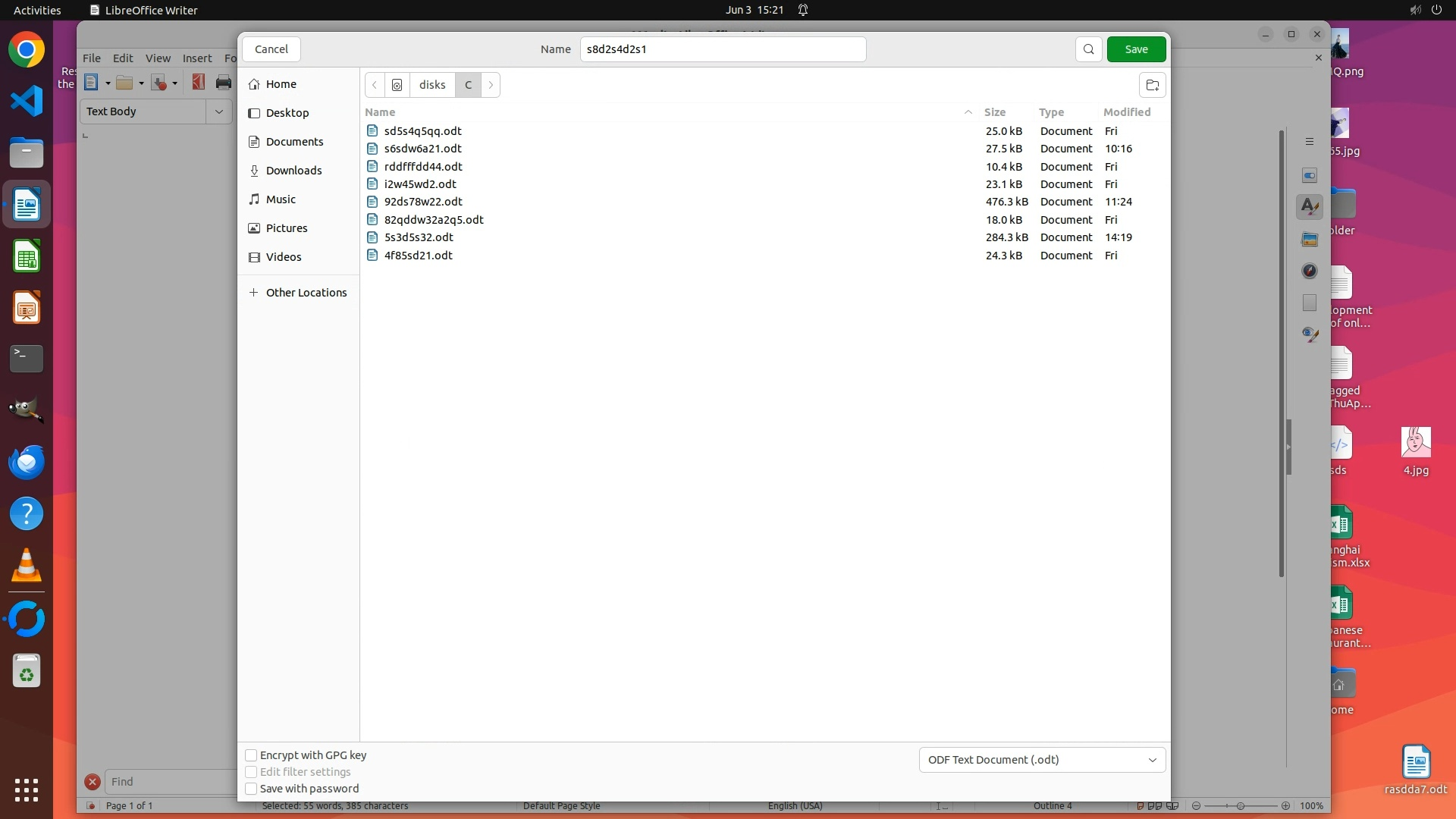1456x819 pixels.
Task: Click the disk root icon in the path bar
Action: point(397,85)
